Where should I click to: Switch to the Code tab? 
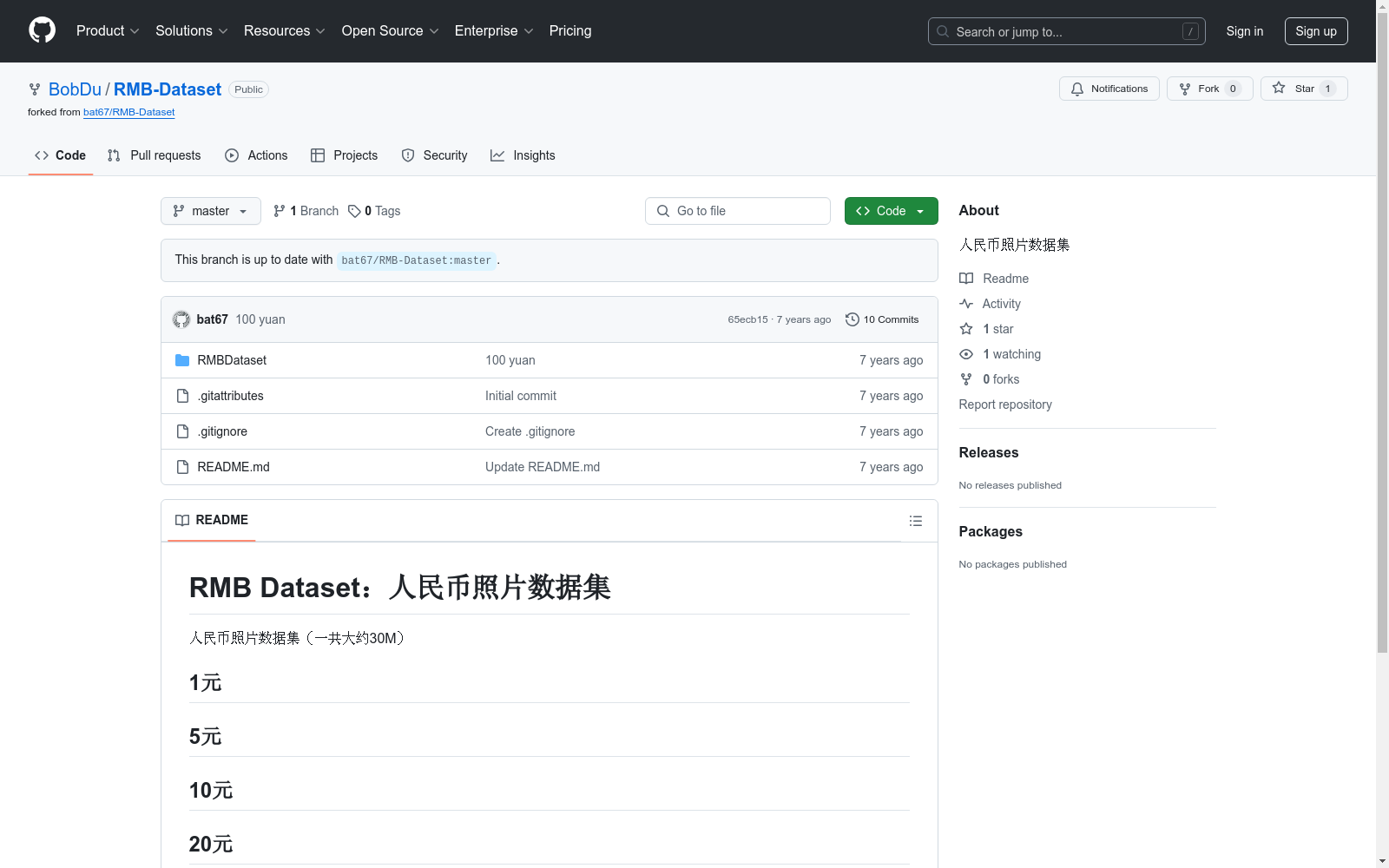tap(61, 155)
